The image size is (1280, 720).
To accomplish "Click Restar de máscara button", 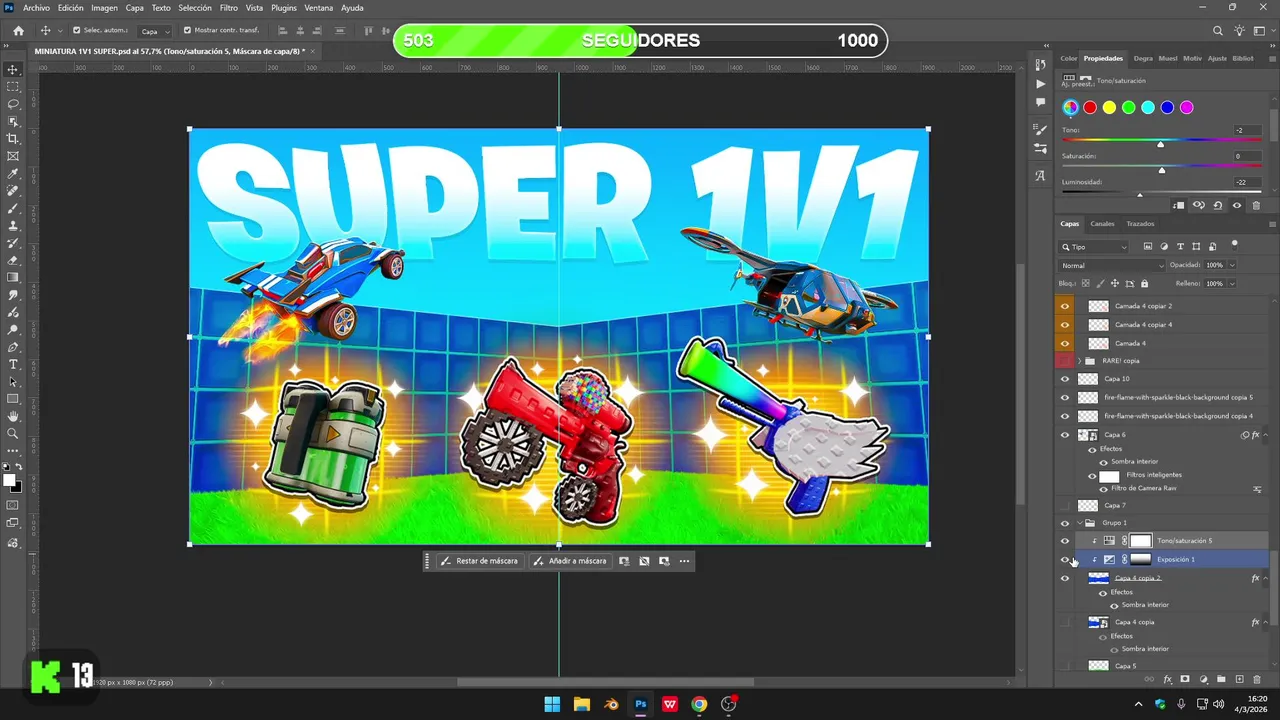I will [480, 561].
